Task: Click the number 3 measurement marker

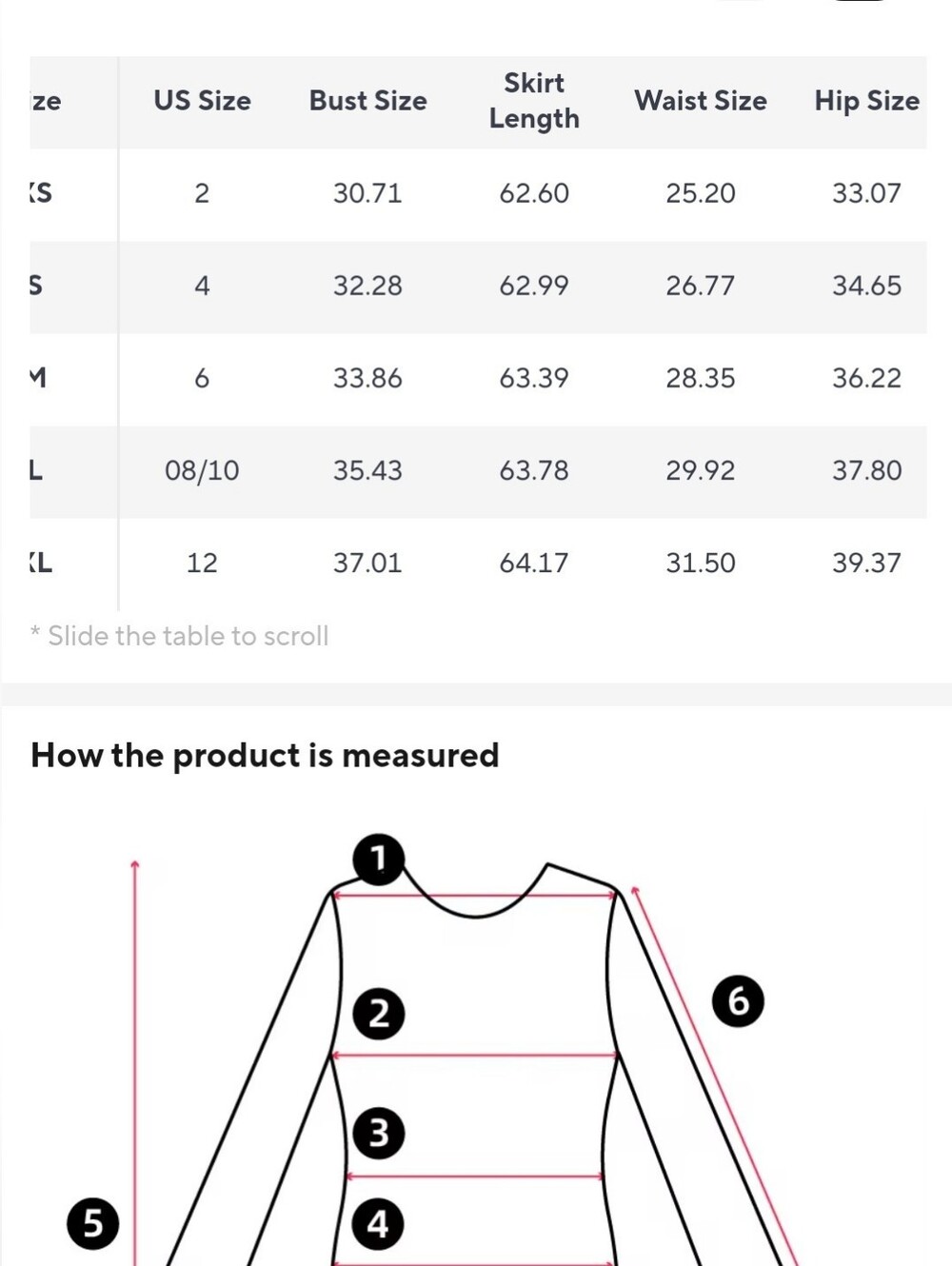Action: point(379,1133)
